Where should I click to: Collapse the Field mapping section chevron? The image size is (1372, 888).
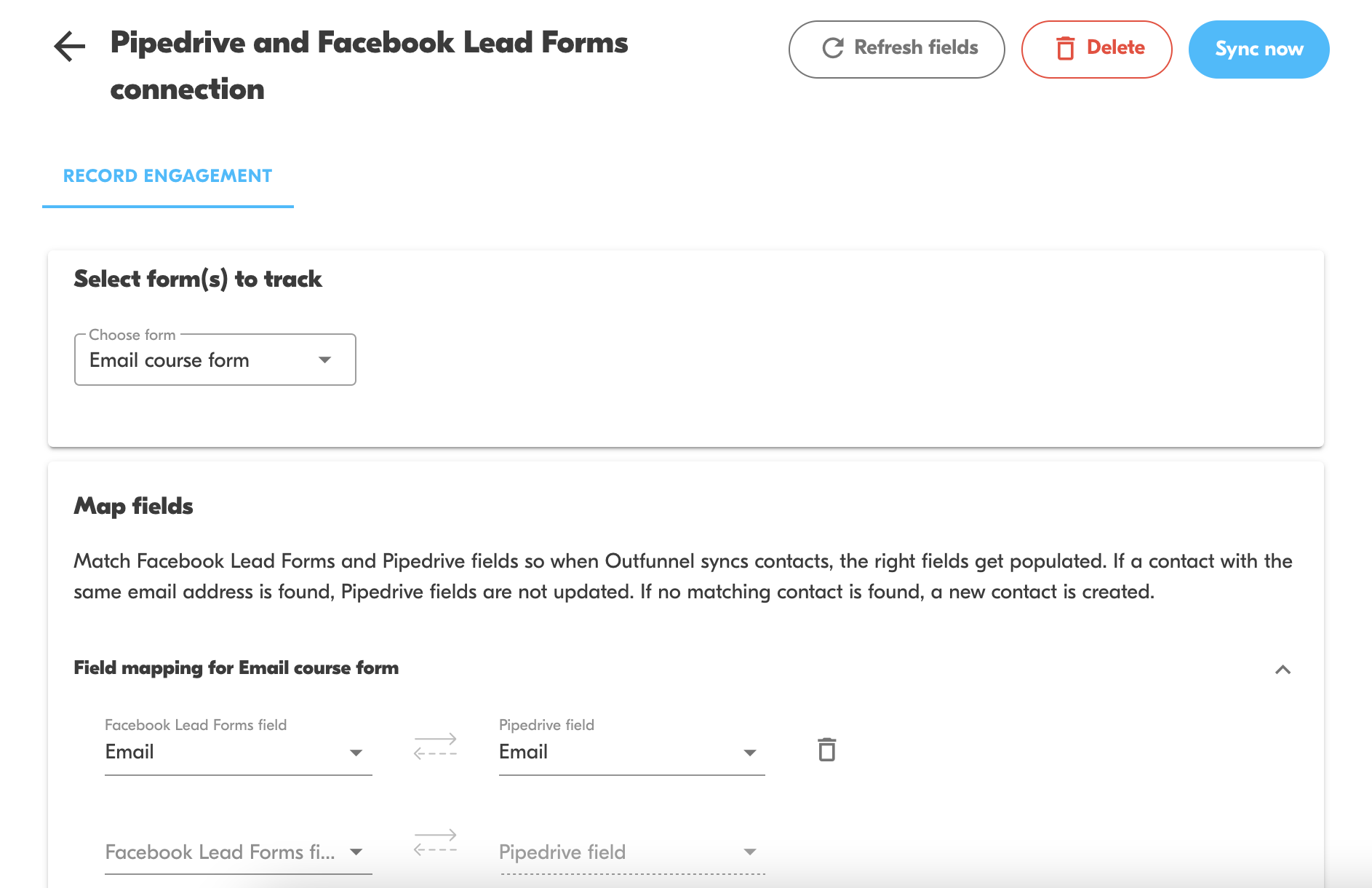[1283, 670]
